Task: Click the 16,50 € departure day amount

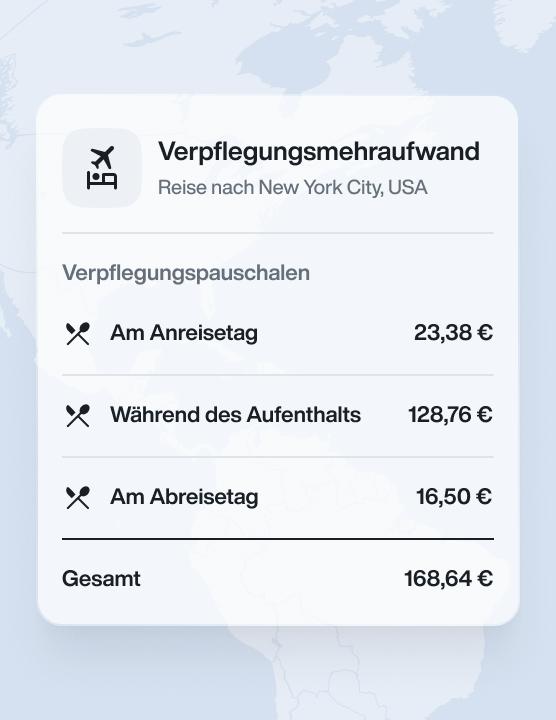Action: pos(454,496)
